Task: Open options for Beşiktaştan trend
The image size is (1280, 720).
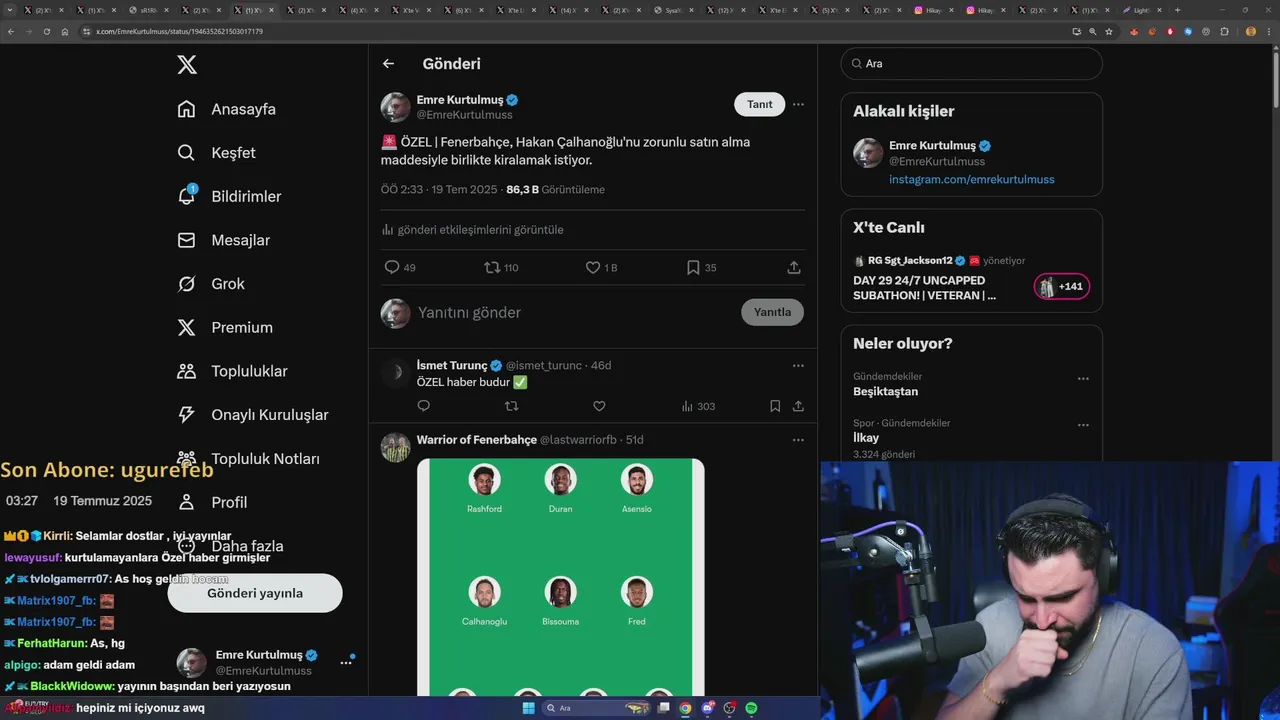Action: click(1083, 379)
